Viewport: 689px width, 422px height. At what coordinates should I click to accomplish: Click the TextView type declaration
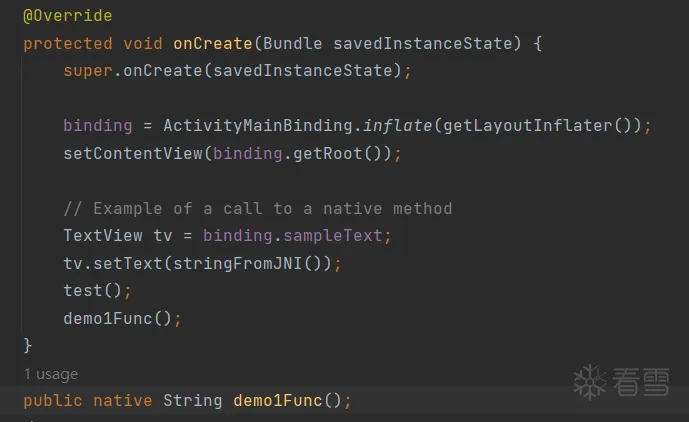click(x=103, y=236)
